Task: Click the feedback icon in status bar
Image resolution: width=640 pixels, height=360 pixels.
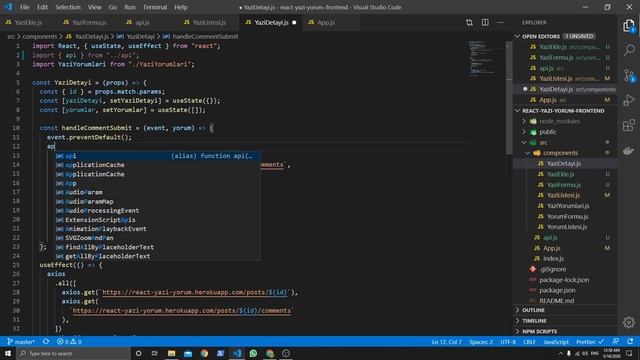Action: tap(616, 342)
